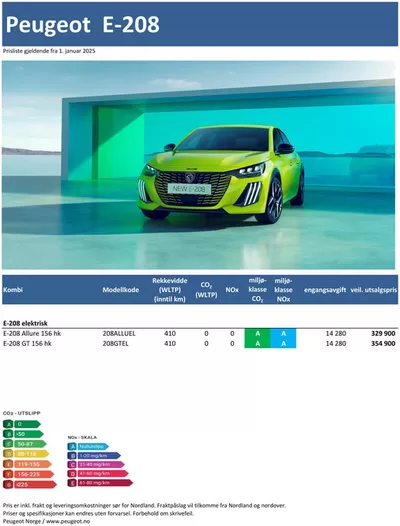Click the green CO2 class A in Allure row

click(x=257, y=333)
